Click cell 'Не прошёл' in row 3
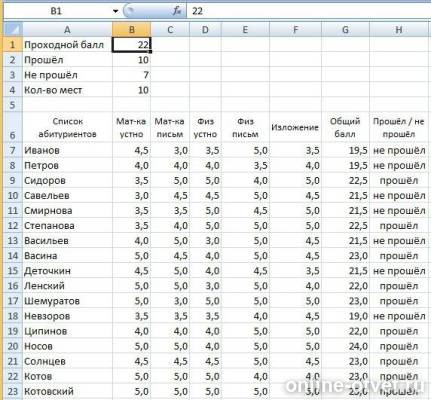 pos(67,75)
